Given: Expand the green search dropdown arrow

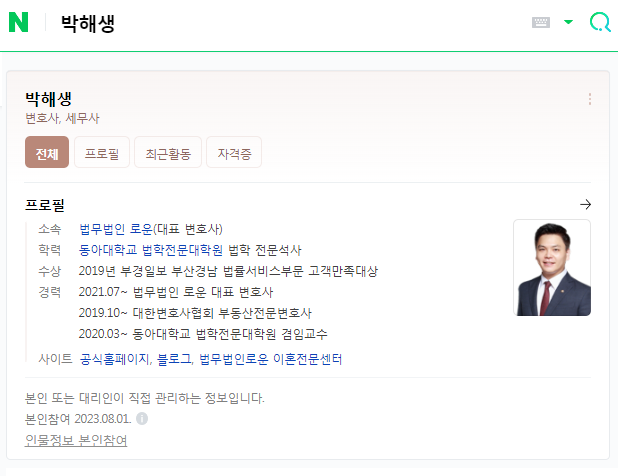Looking at the screenshot, I should pos(568,22).
